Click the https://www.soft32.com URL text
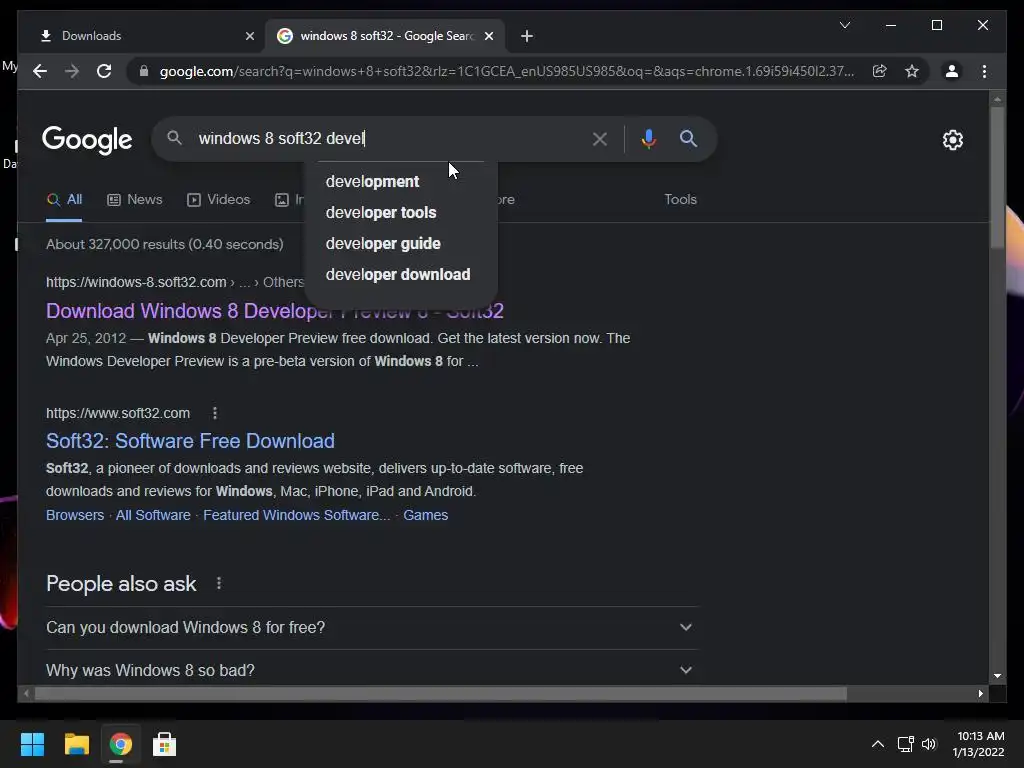The width and height of the screenshot is (1024, 768). point(118,413)
